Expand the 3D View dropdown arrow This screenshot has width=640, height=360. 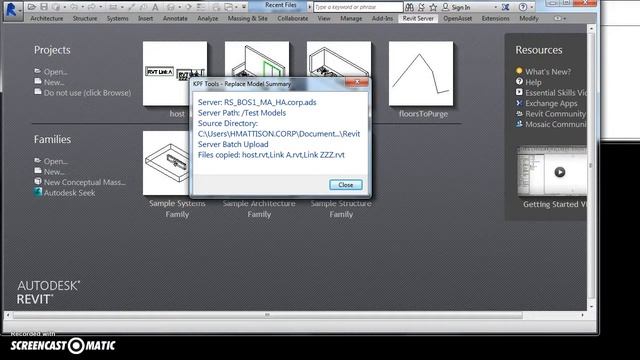[x=180, y=7]
